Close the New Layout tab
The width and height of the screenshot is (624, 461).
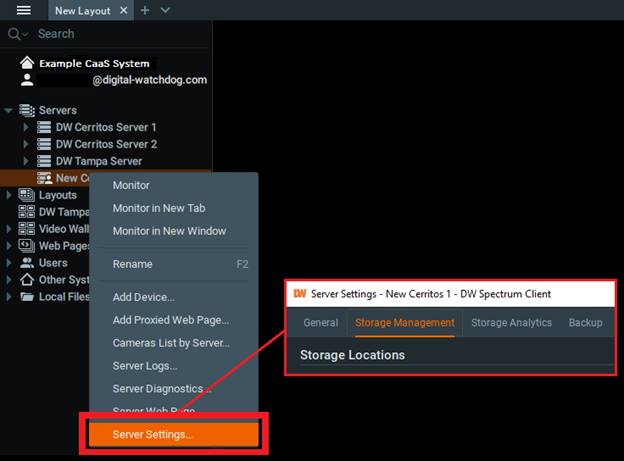point(123,10)
